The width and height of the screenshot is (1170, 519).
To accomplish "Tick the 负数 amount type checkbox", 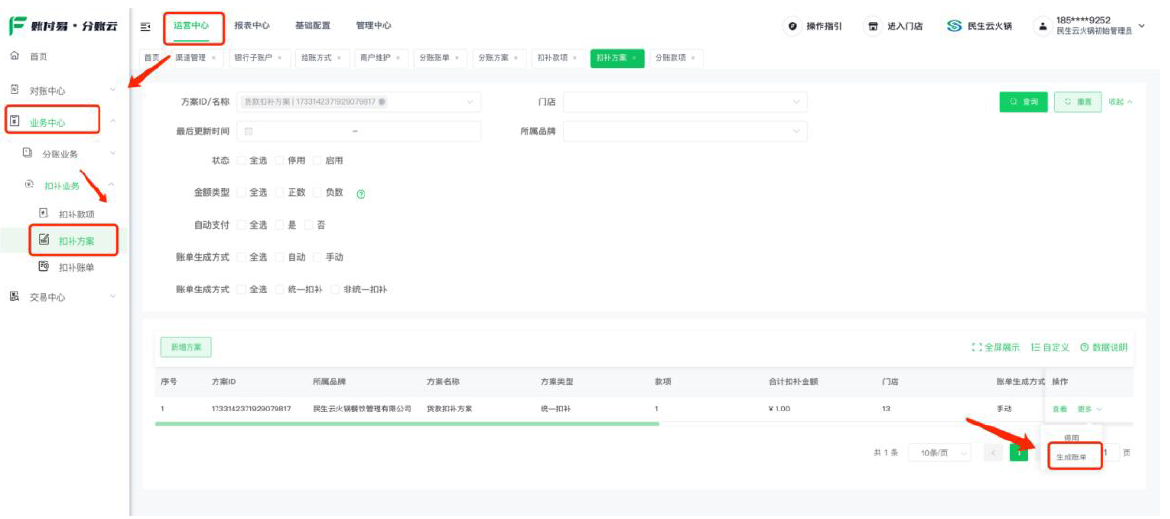I will pos(318,192).
